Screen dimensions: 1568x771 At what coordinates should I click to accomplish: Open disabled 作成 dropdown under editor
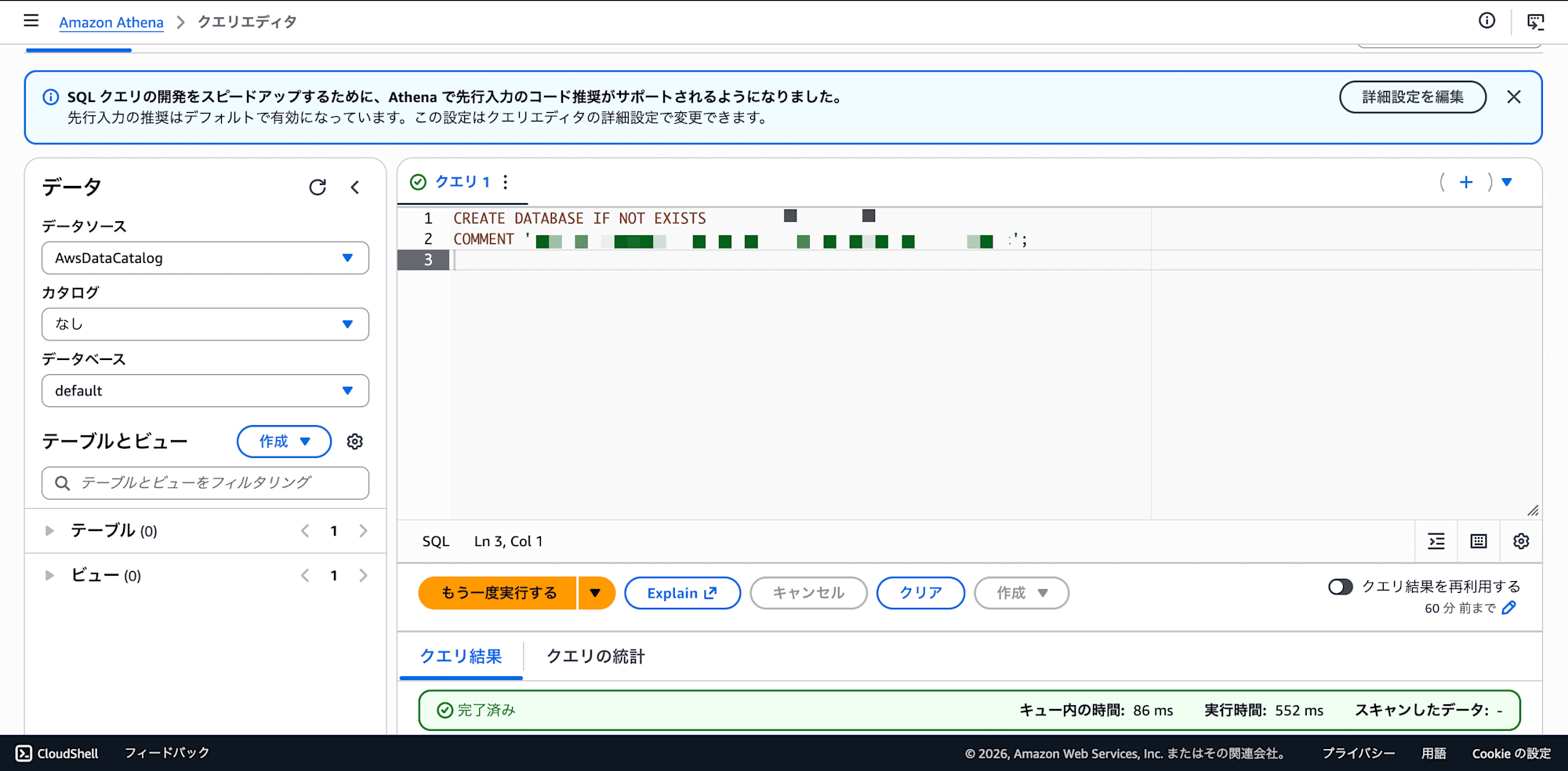[1022, 593]
